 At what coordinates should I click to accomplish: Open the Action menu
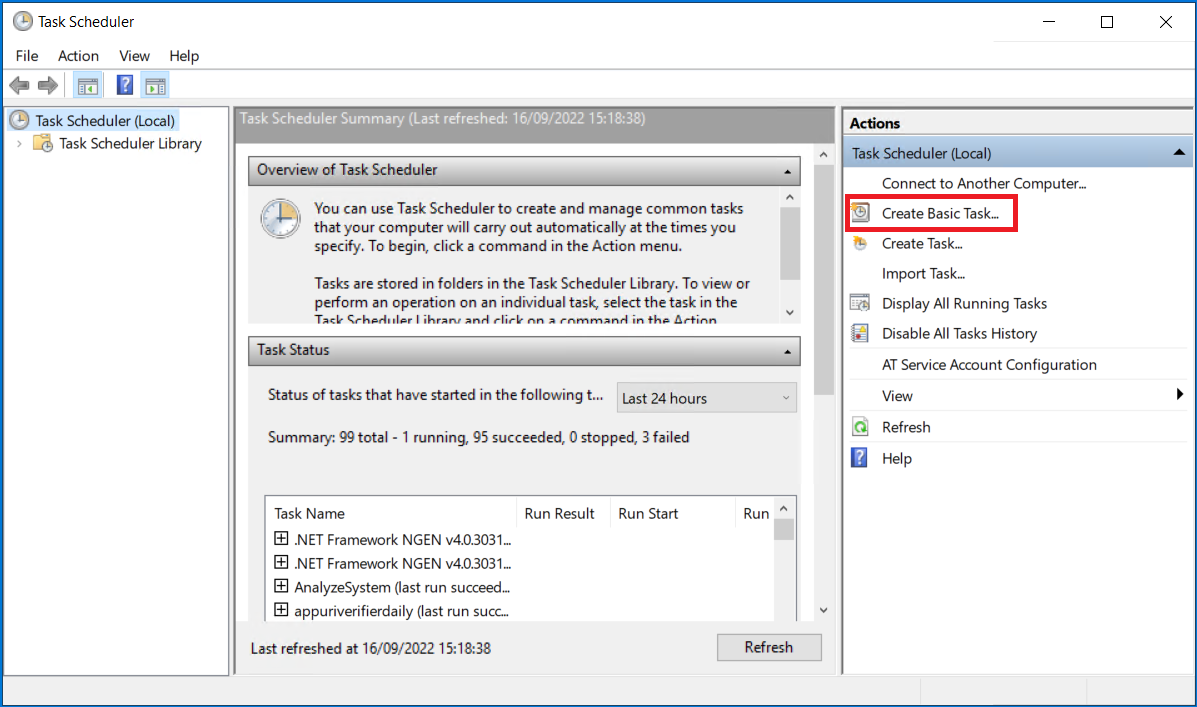[x=78, y=56]
